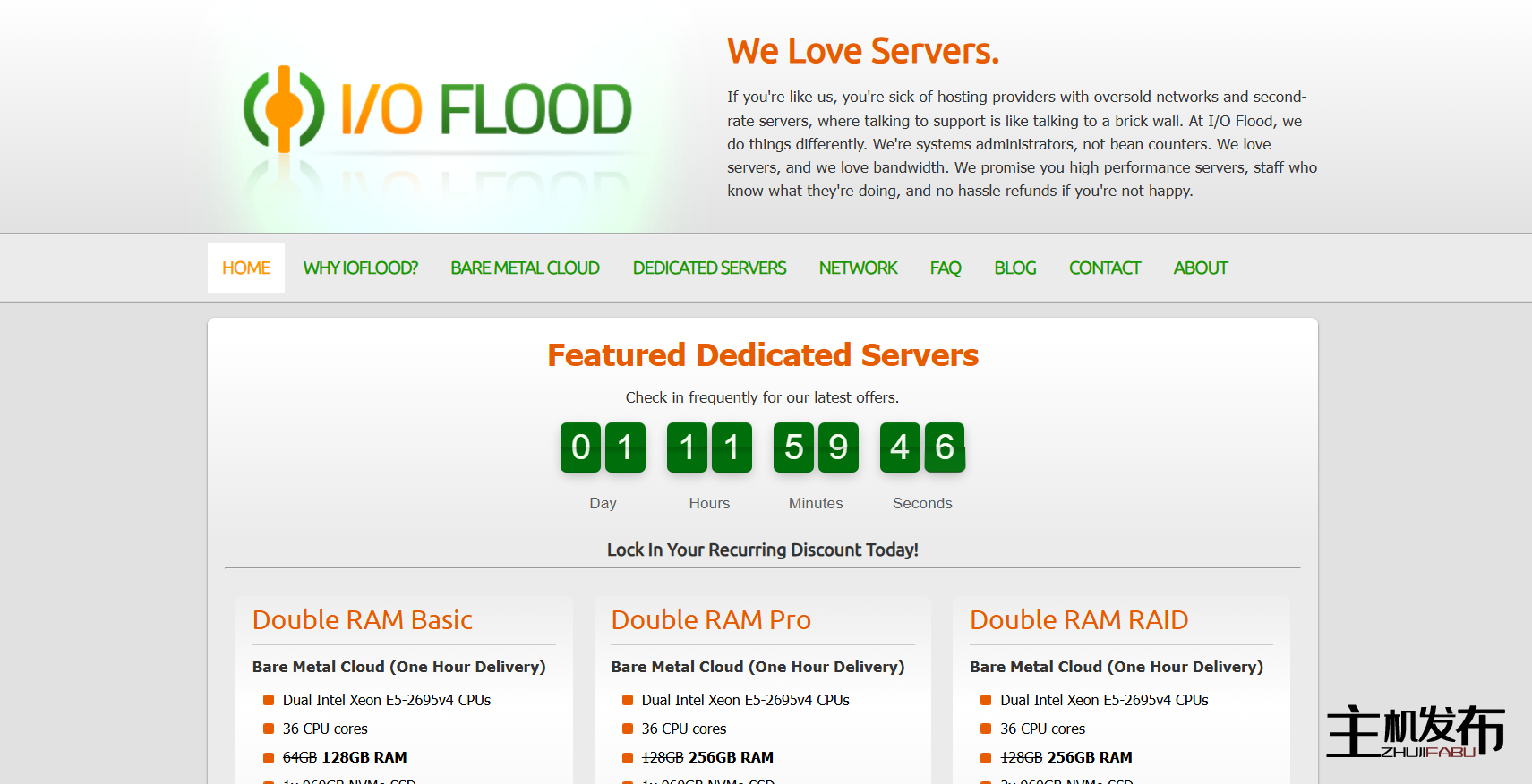
Task: Click the countdown Day digits
Action: click(x=603, y=447)
